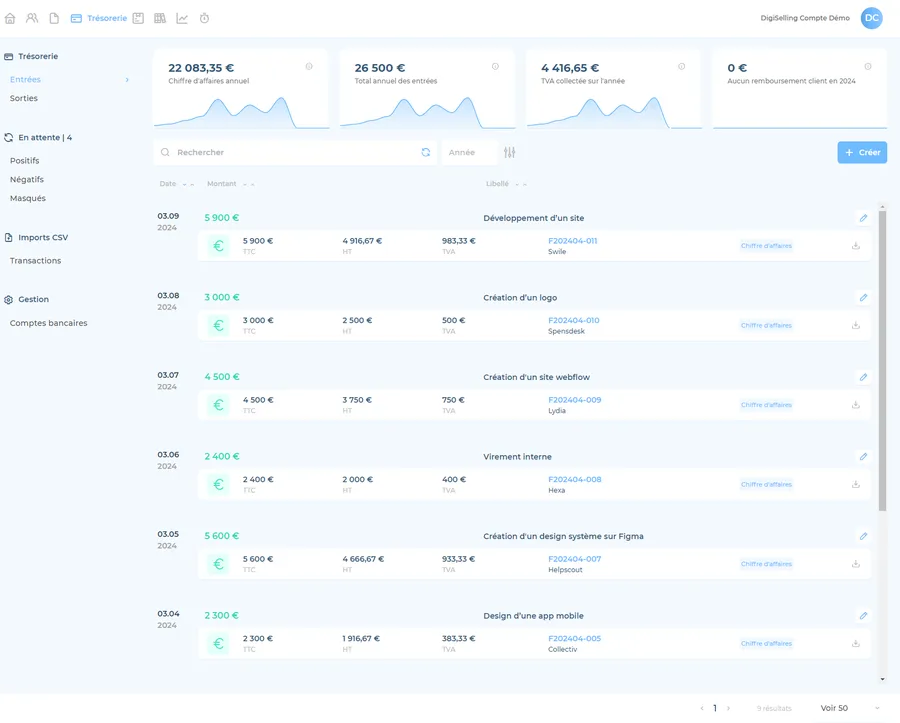Click the refresh icon in search bar
Image resolution: width=900 pixels, height=723 pixels.
point(426,153)
